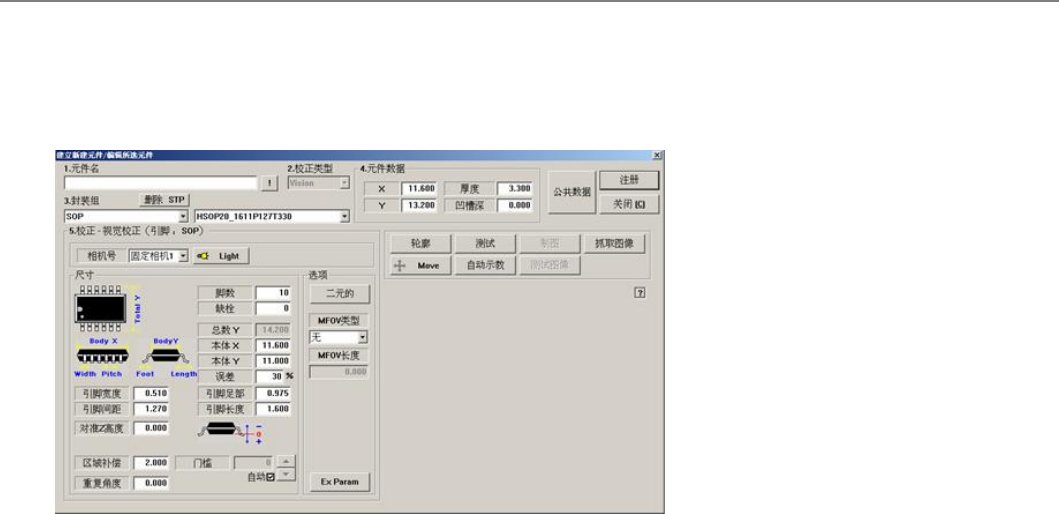The image size is (1059, 514).
Task: Click the 二元的 option button
Action: pyautogui.click(x=340, y=294)
